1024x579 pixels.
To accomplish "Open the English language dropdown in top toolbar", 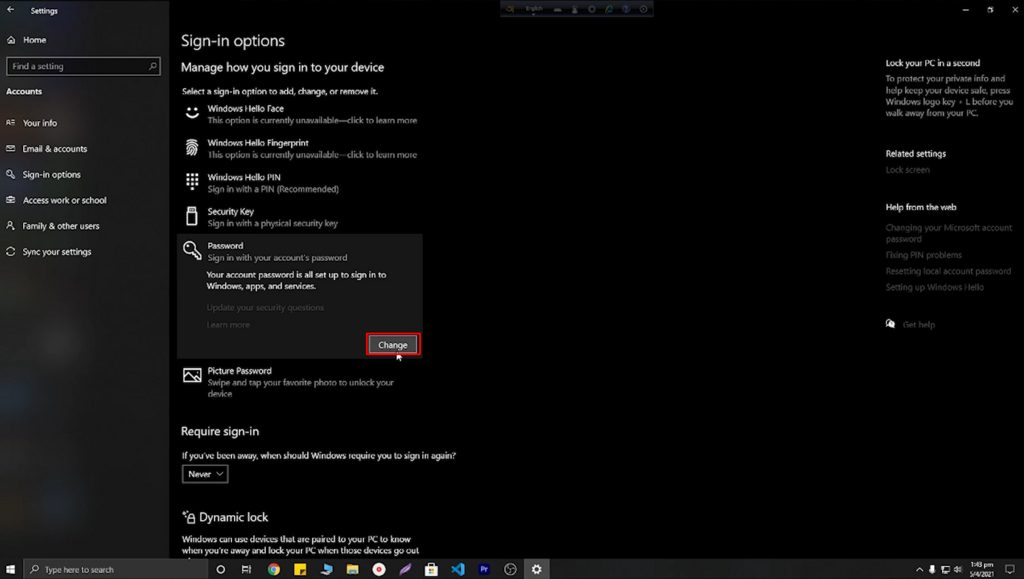I will 534,9.
